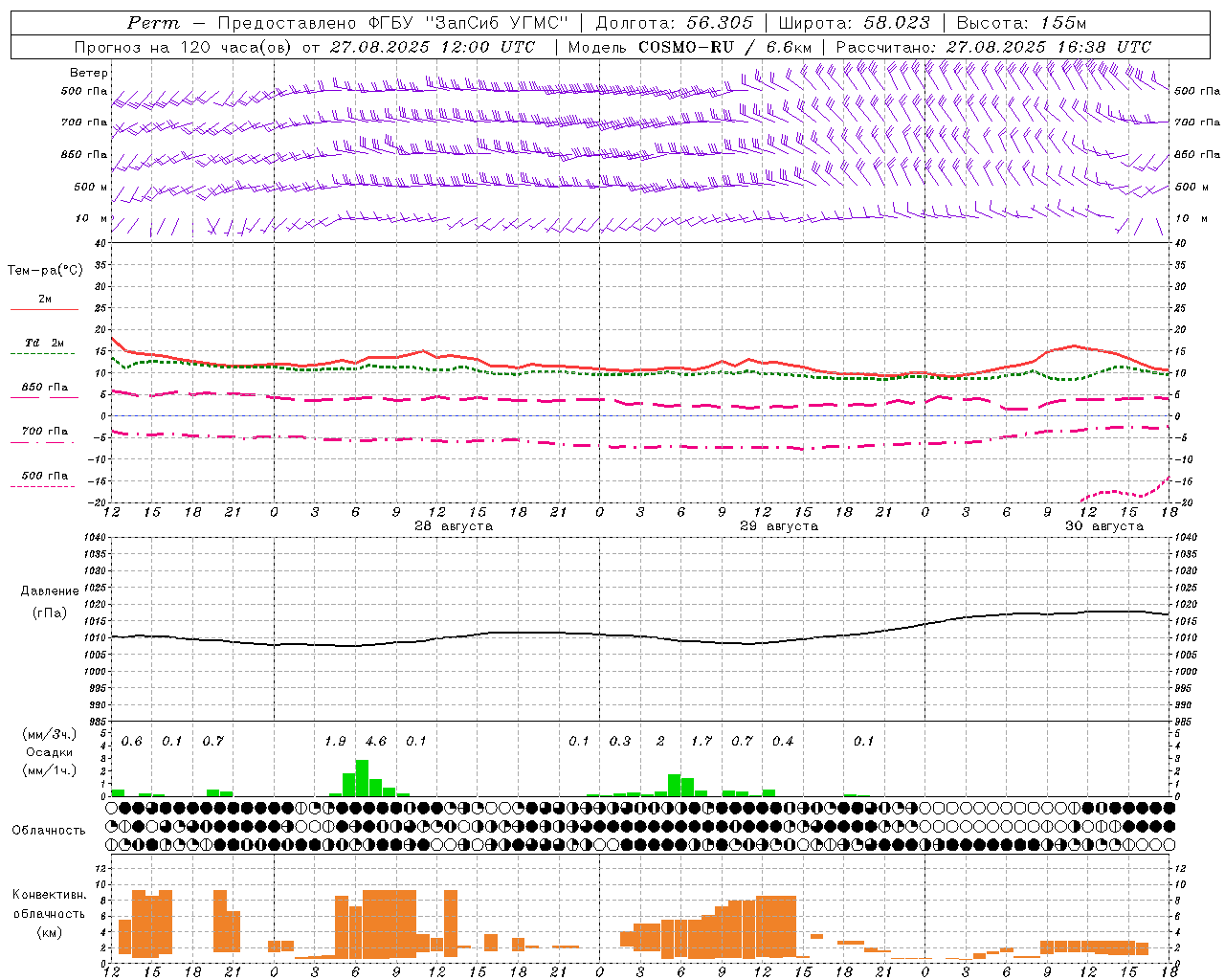Screen dimensions: 1225x980
Task: Click the '0.6' precipitation amount
Action: click(x=132, y=741)
